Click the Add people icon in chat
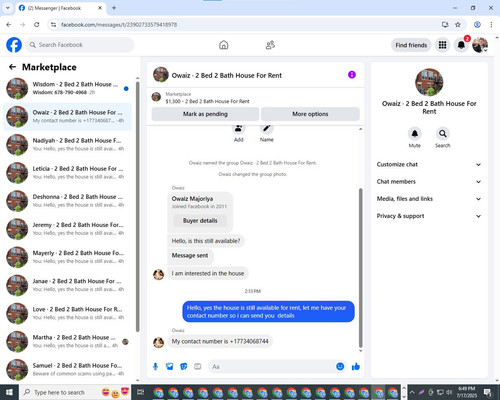This screenshot has height=400, width=500. pos(239,128)
